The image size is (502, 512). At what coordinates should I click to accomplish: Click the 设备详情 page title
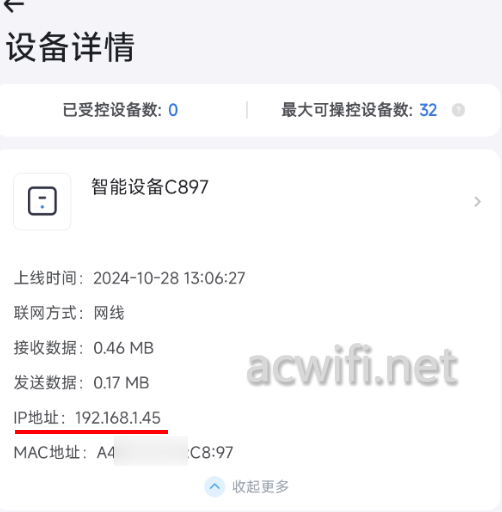click(70, 47)
